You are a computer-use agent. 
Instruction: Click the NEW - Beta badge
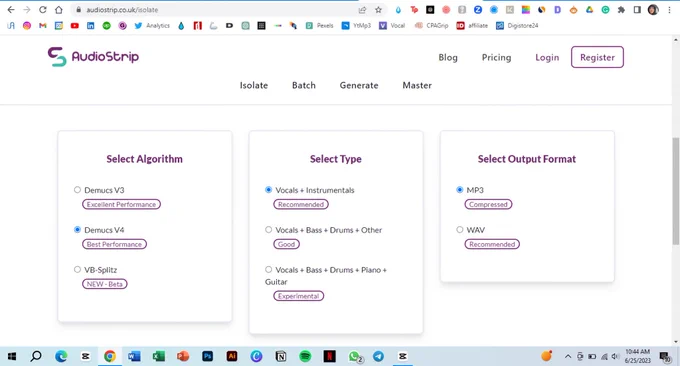pos(105,284)
